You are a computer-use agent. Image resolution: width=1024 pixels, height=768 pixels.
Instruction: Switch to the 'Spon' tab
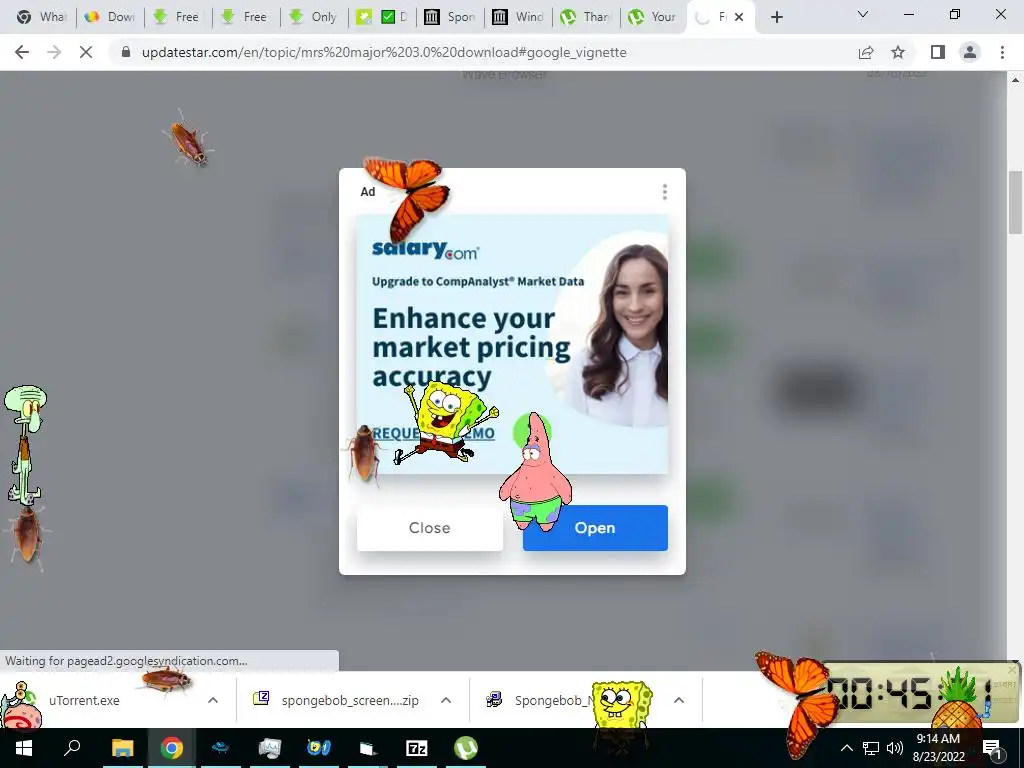[x=450, y=17]
